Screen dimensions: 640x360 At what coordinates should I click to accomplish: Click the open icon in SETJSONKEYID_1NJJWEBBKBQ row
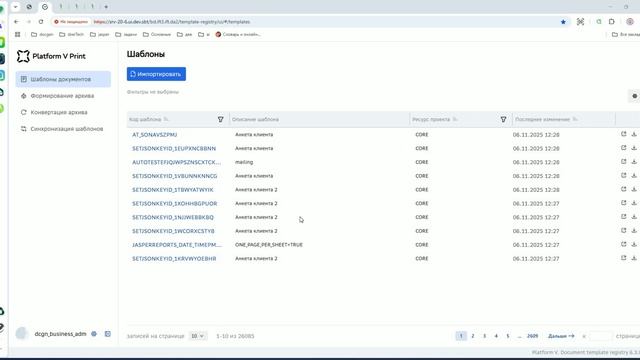[x=623, y=217]
